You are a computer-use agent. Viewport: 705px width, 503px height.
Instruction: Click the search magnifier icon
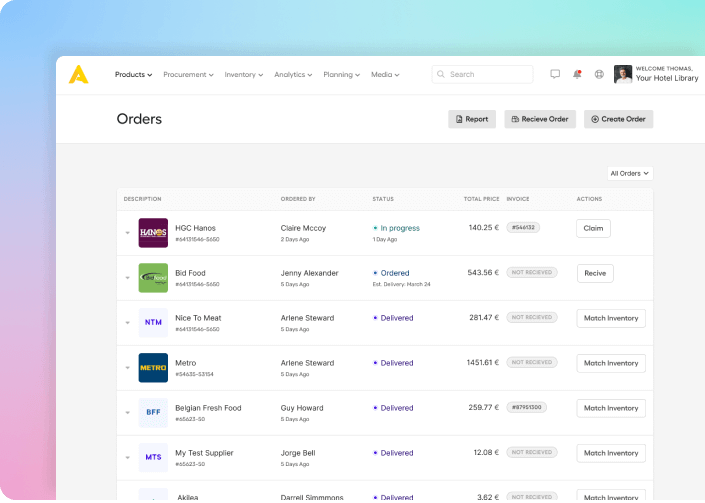pyautogui.click(x=441, y=74)
